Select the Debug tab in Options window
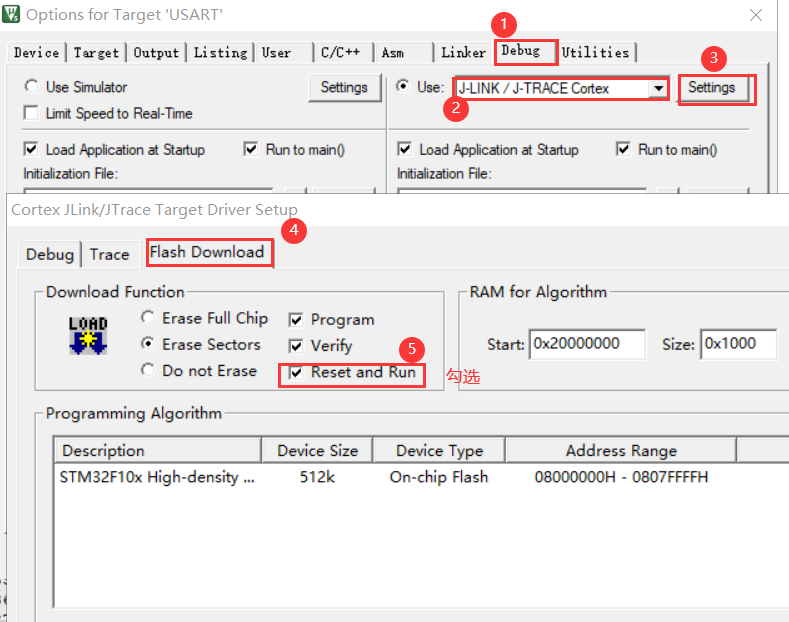Screen dimensions: 789x622 pos(525,51)
